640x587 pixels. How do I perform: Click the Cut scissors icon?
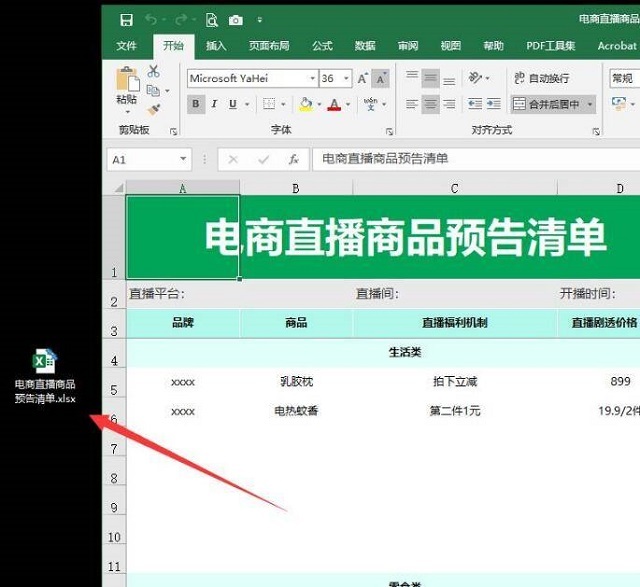click(x=153, y=71)
